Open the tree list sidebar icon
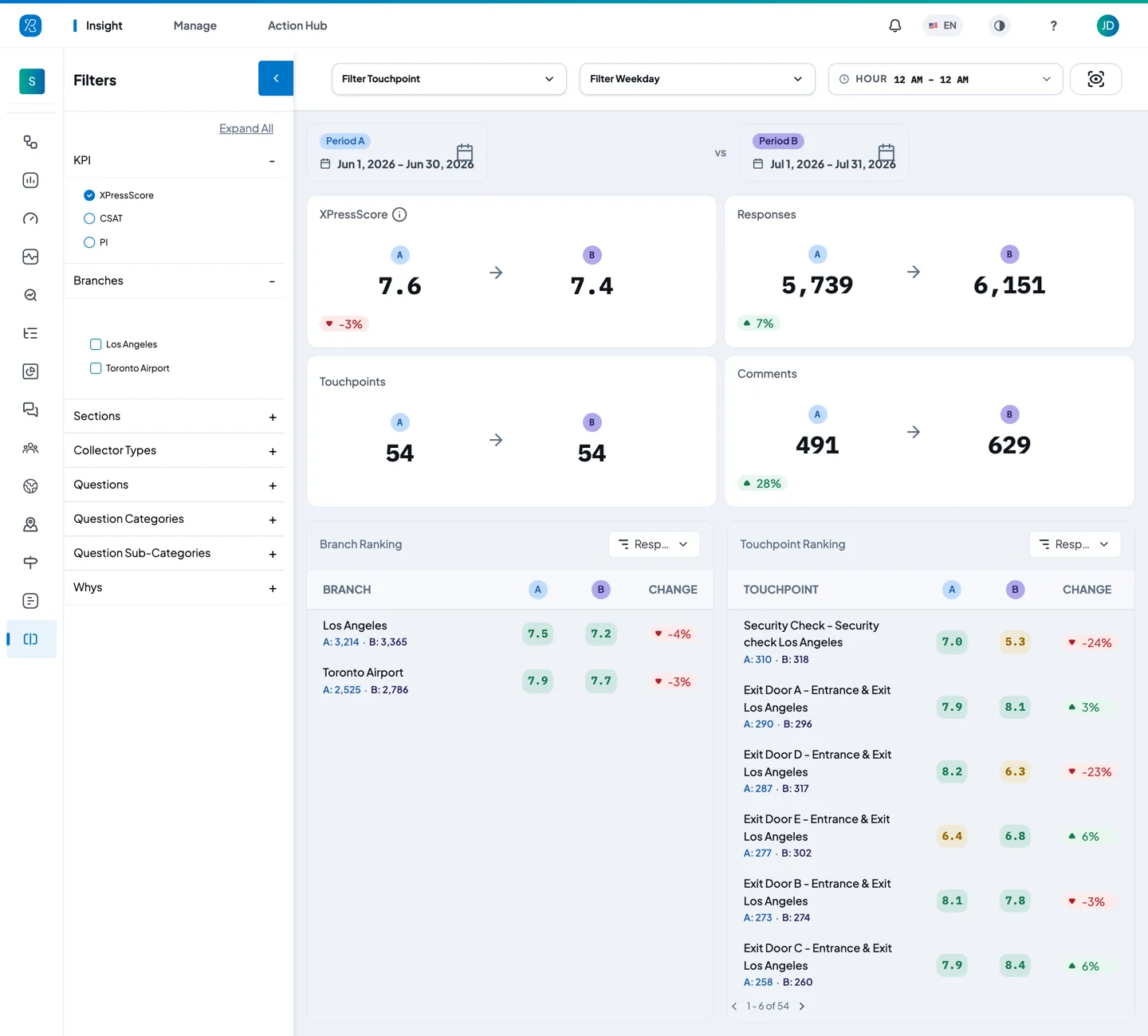 (30, 333)
